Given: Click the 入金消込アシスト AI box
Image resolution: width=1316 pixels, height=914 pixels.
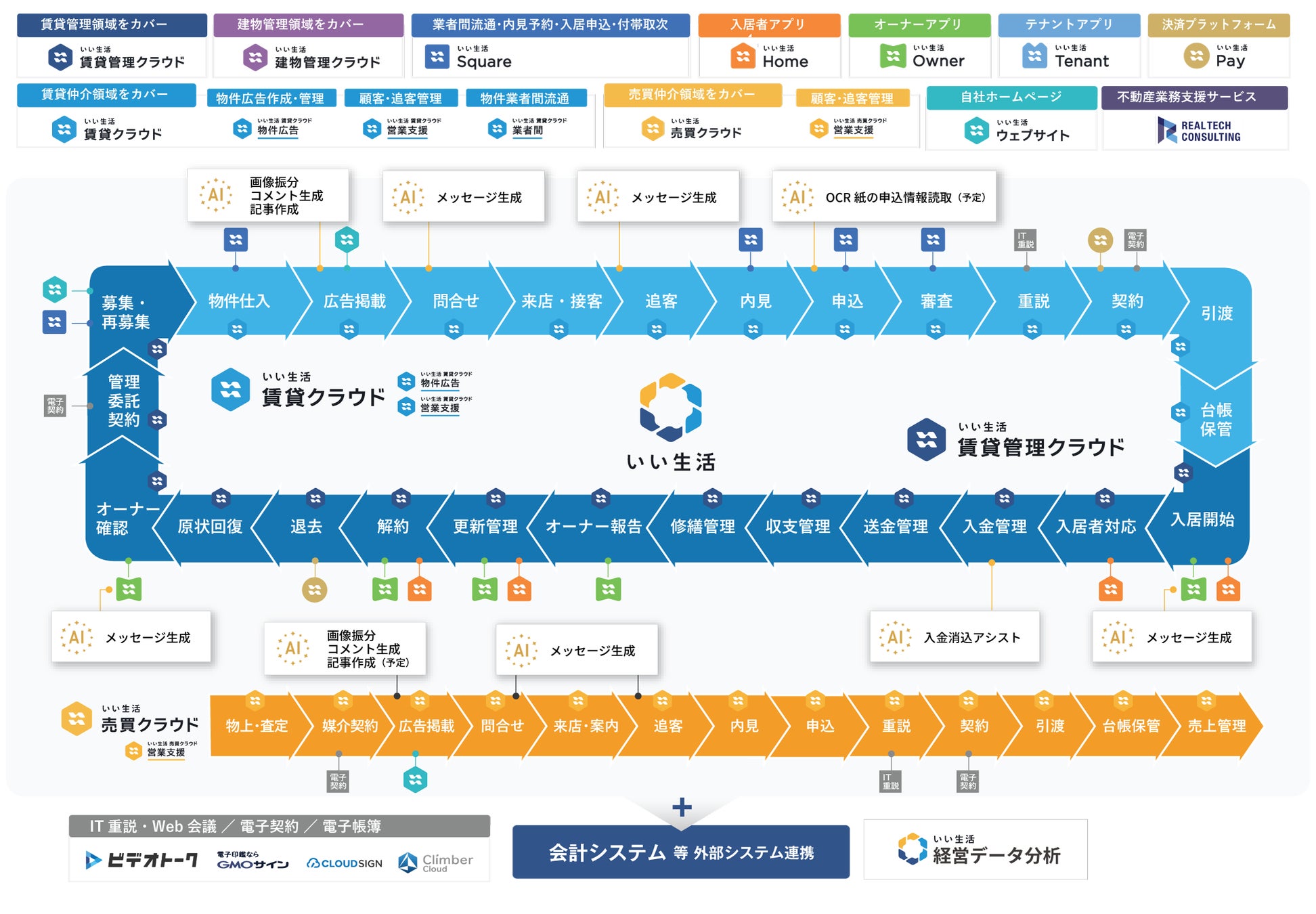Looking at the screenshot, I should 955,637.
